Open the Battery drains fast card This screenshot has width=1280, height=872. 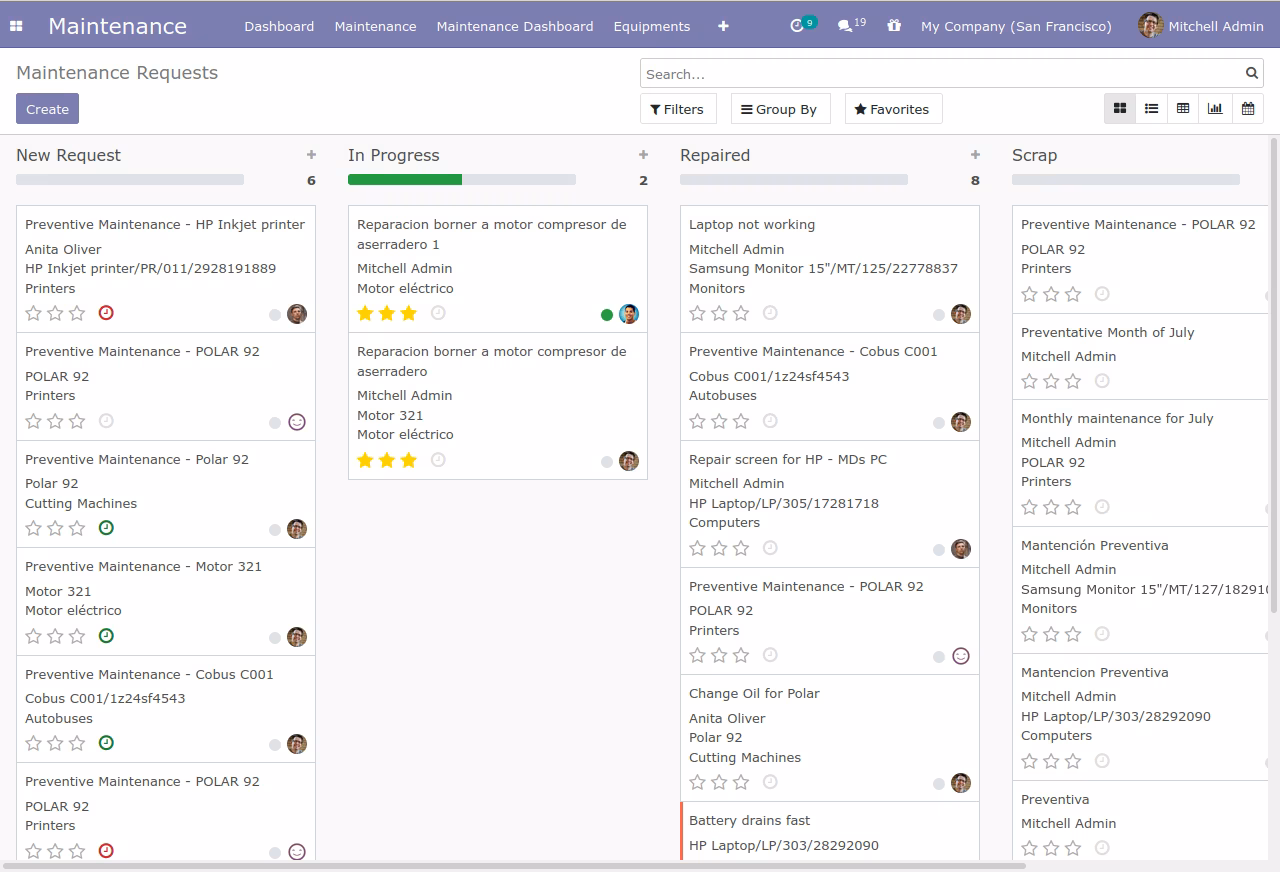click(x=829, y=832)
